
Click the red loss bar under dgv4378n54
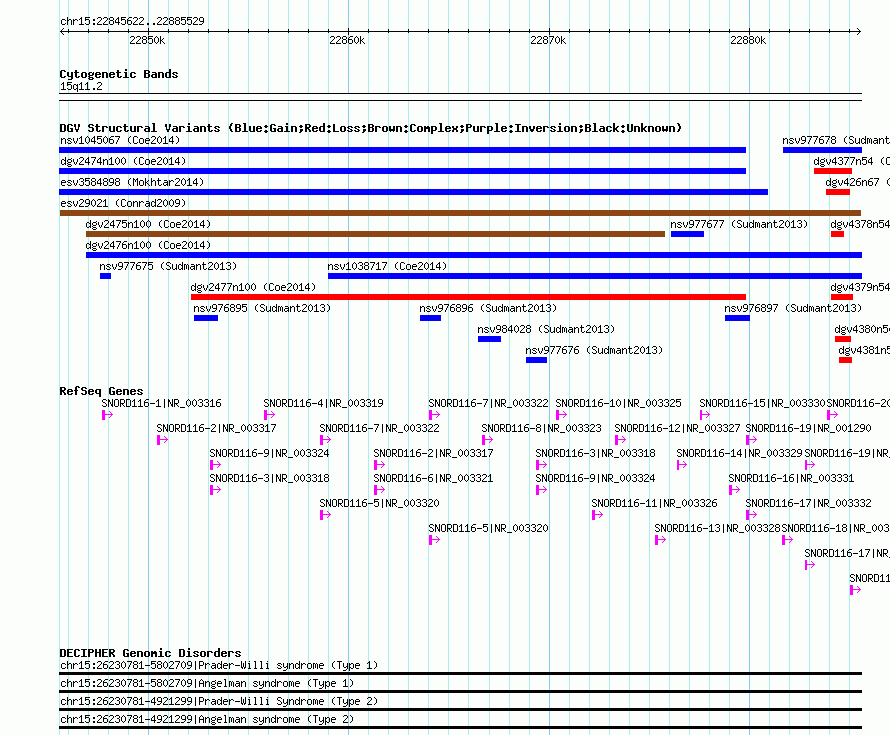click(x=837, y=234)
